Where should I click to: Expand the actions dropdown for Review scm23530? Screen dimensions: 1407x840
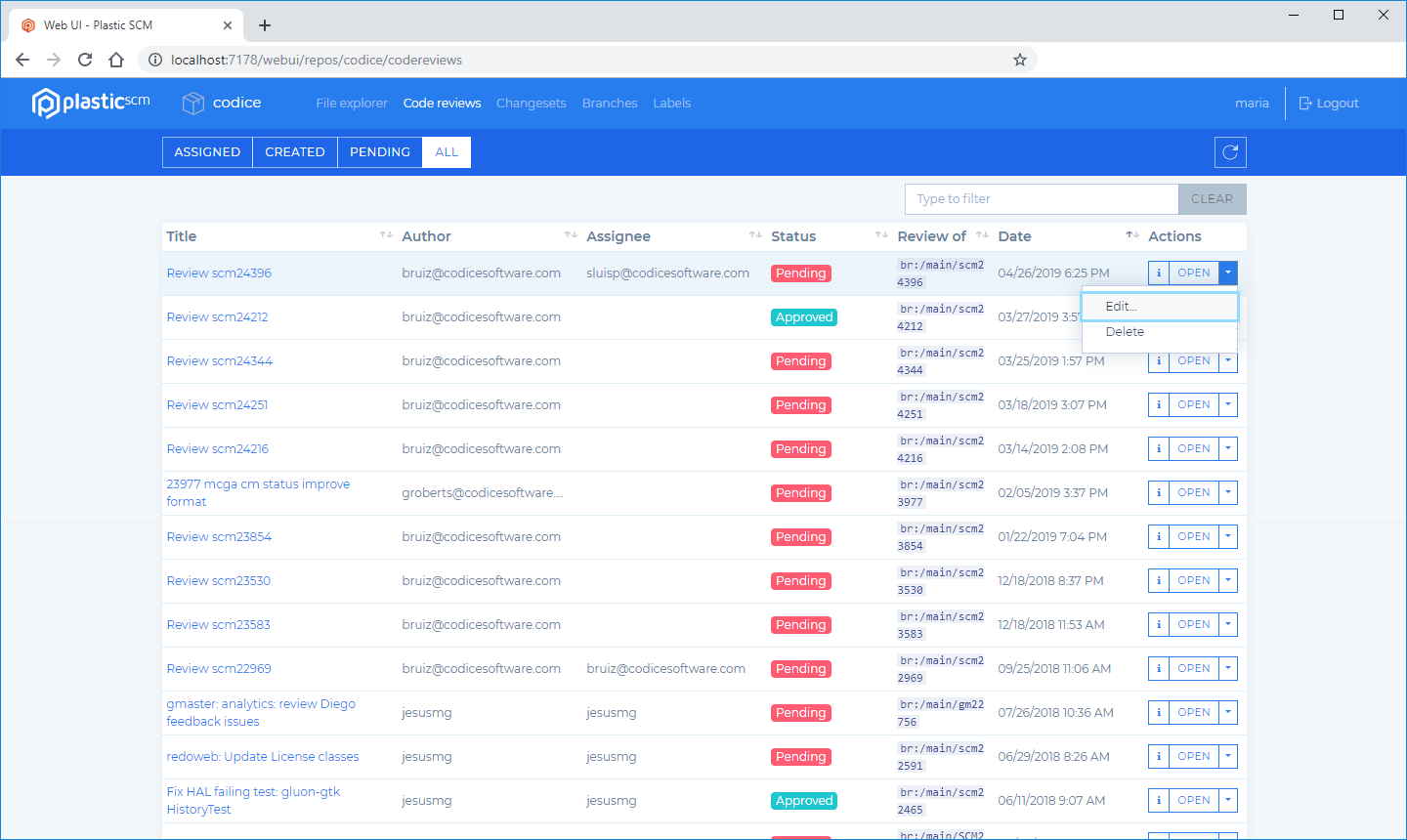pyautogui.click(x=1228, y=581)
